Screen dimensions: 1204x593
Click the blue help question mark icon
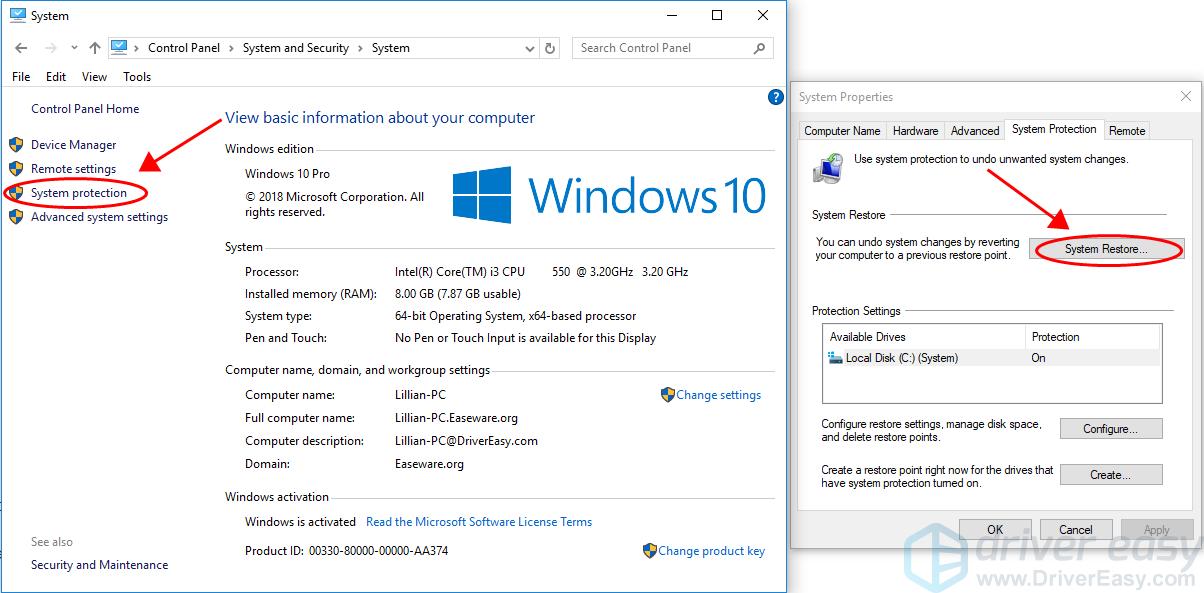[x=776, y=97]
